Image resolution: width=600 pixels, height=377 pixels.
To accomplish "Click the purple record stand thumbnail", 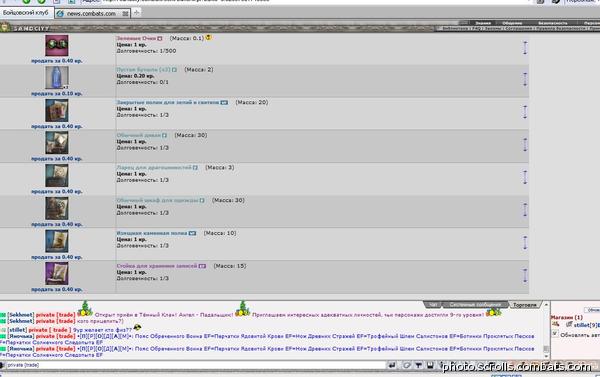I will coord(57,273).
